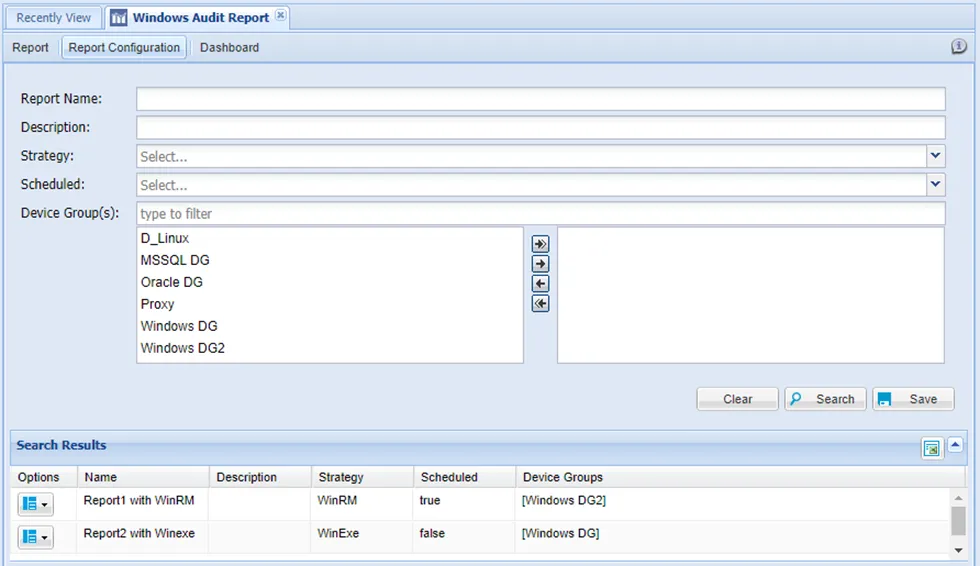Click the results vertical scrollbar thumb
980x566 pixels.
click(958, 520)
